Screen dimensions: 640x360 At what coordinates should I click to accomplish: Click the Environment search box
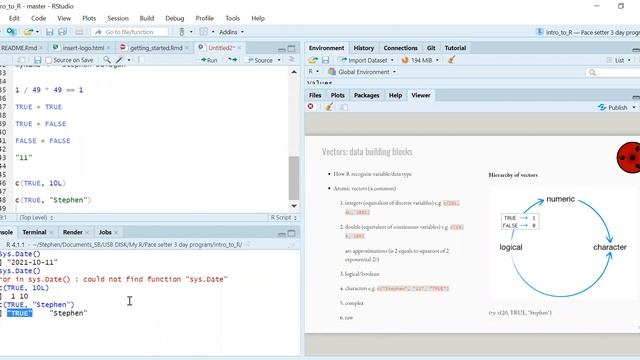(x=613, y=72)
